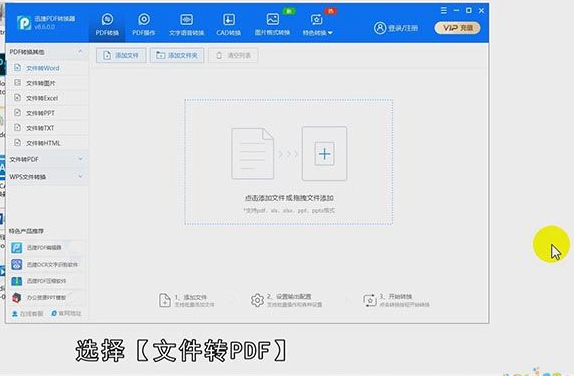Click the 清空列表 button
The width and height of the screenshot is (574, 376).
[233, 55]
